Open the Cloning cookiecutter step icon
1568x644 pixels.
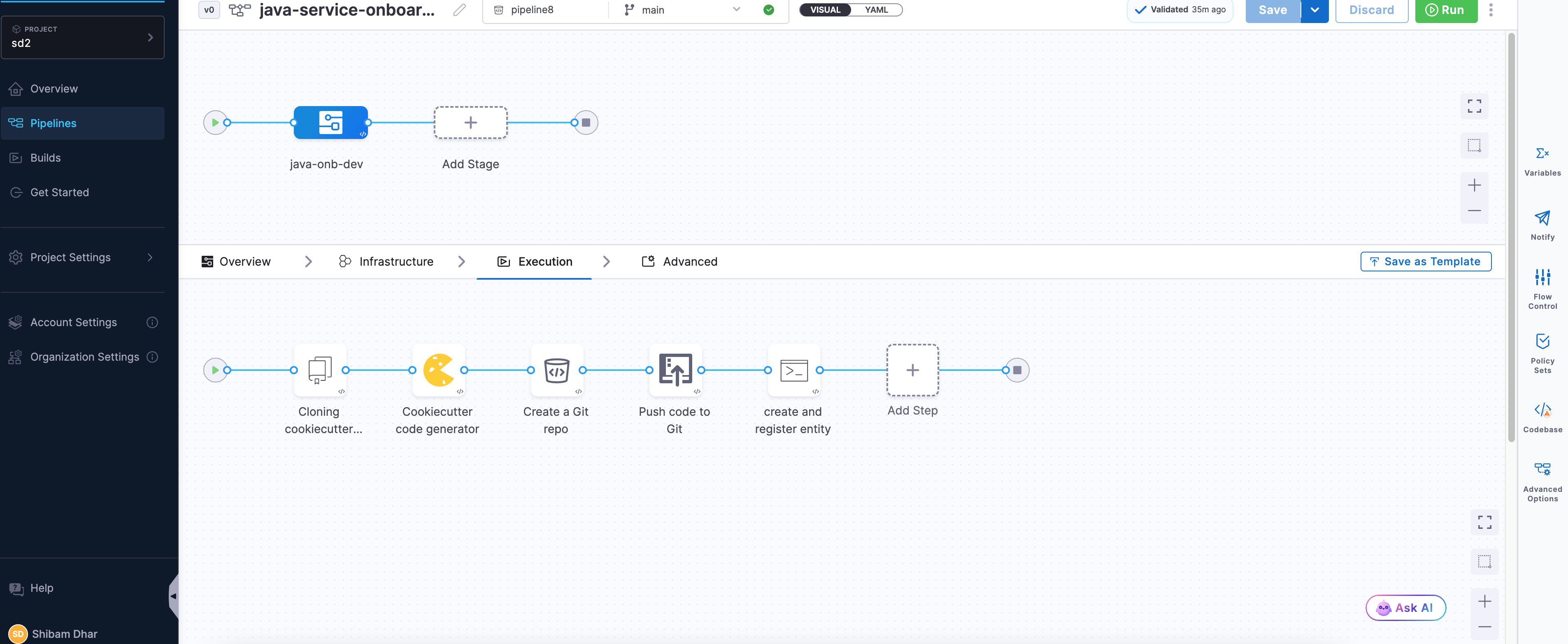[319, 370]
